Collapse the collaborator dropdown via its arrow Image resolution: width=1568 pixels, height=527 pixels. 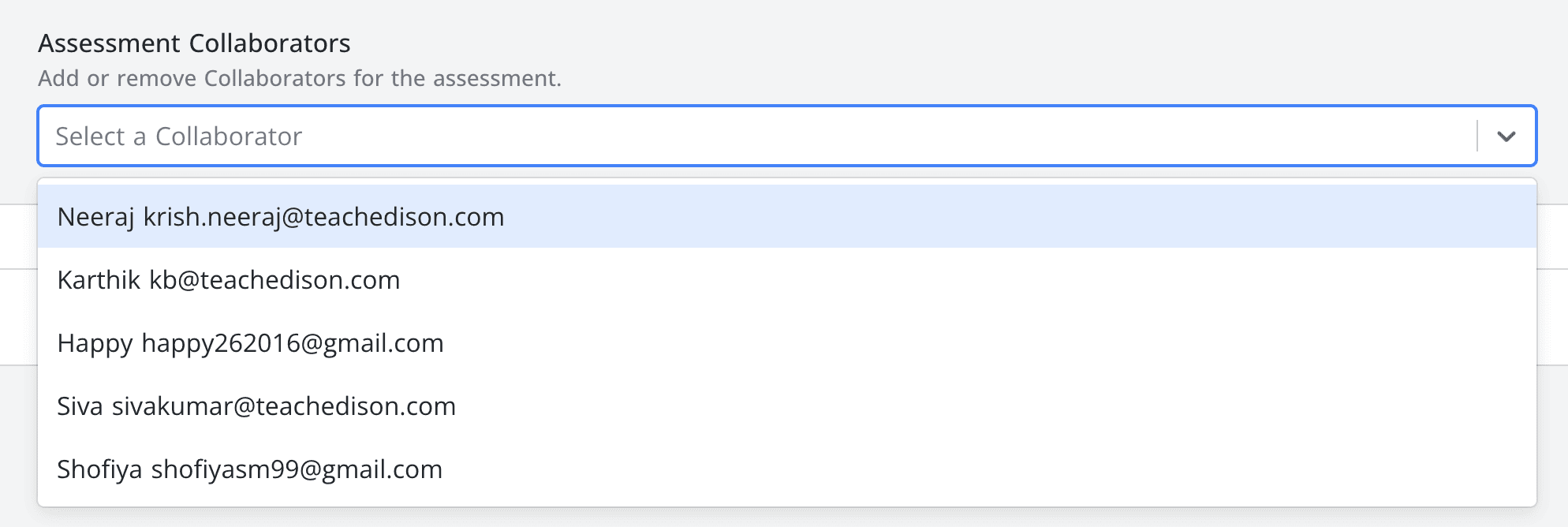pos(1506,136)
